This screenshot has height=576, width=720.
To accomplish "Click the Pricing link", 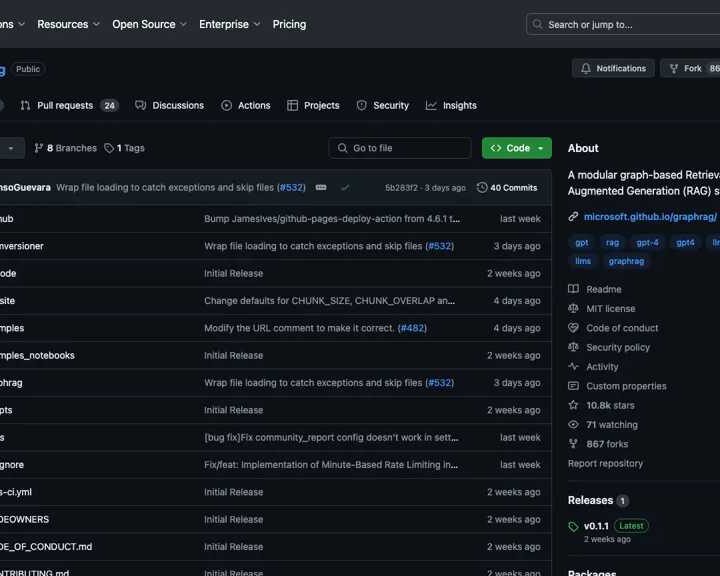I will (x=289, y=24).
